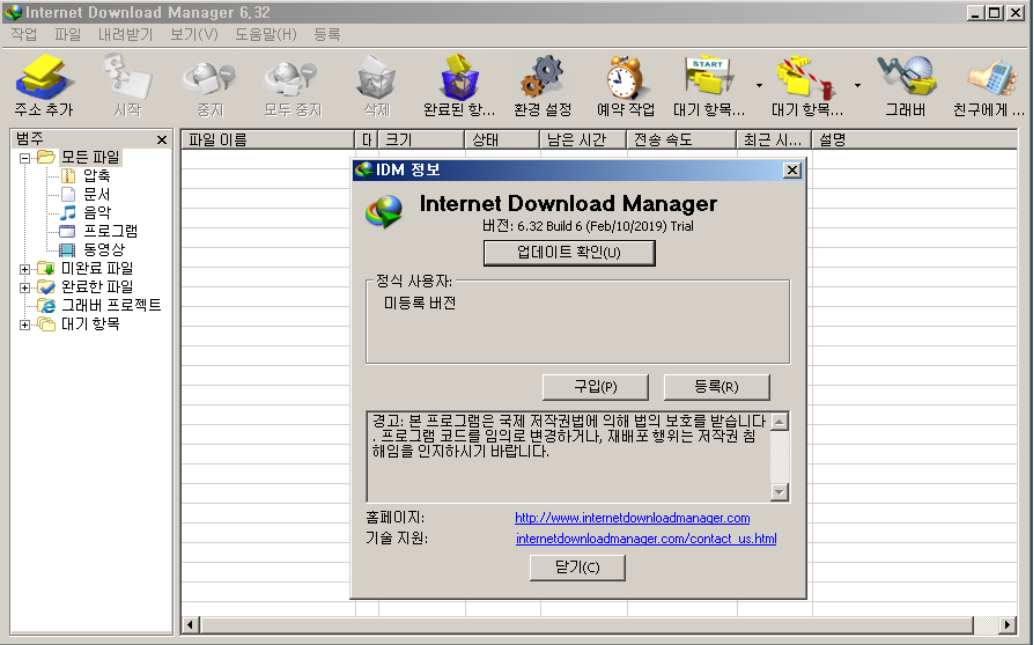Sort by 전송 속도 column header

point(681,140)
